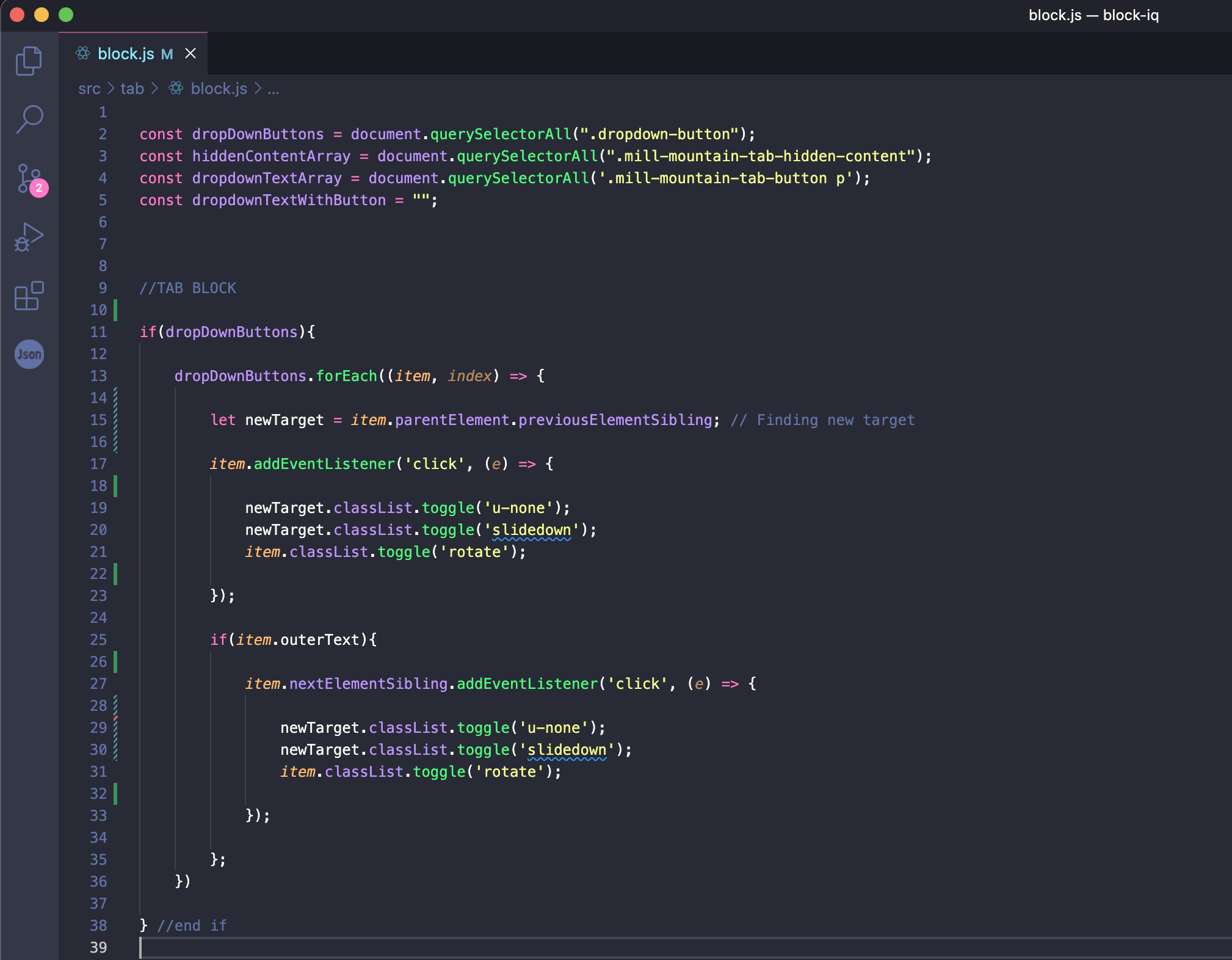Viewport: 1232px width, 960px height.
Task: Click the red close window button
Action: pos(17,15)
